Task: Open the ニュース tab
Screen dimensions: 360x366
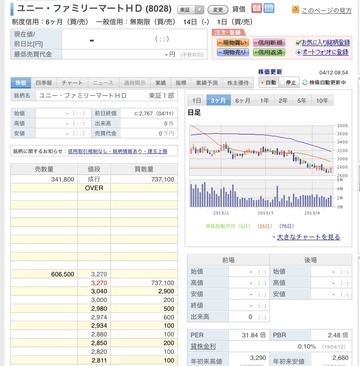Action: [103, 83]
